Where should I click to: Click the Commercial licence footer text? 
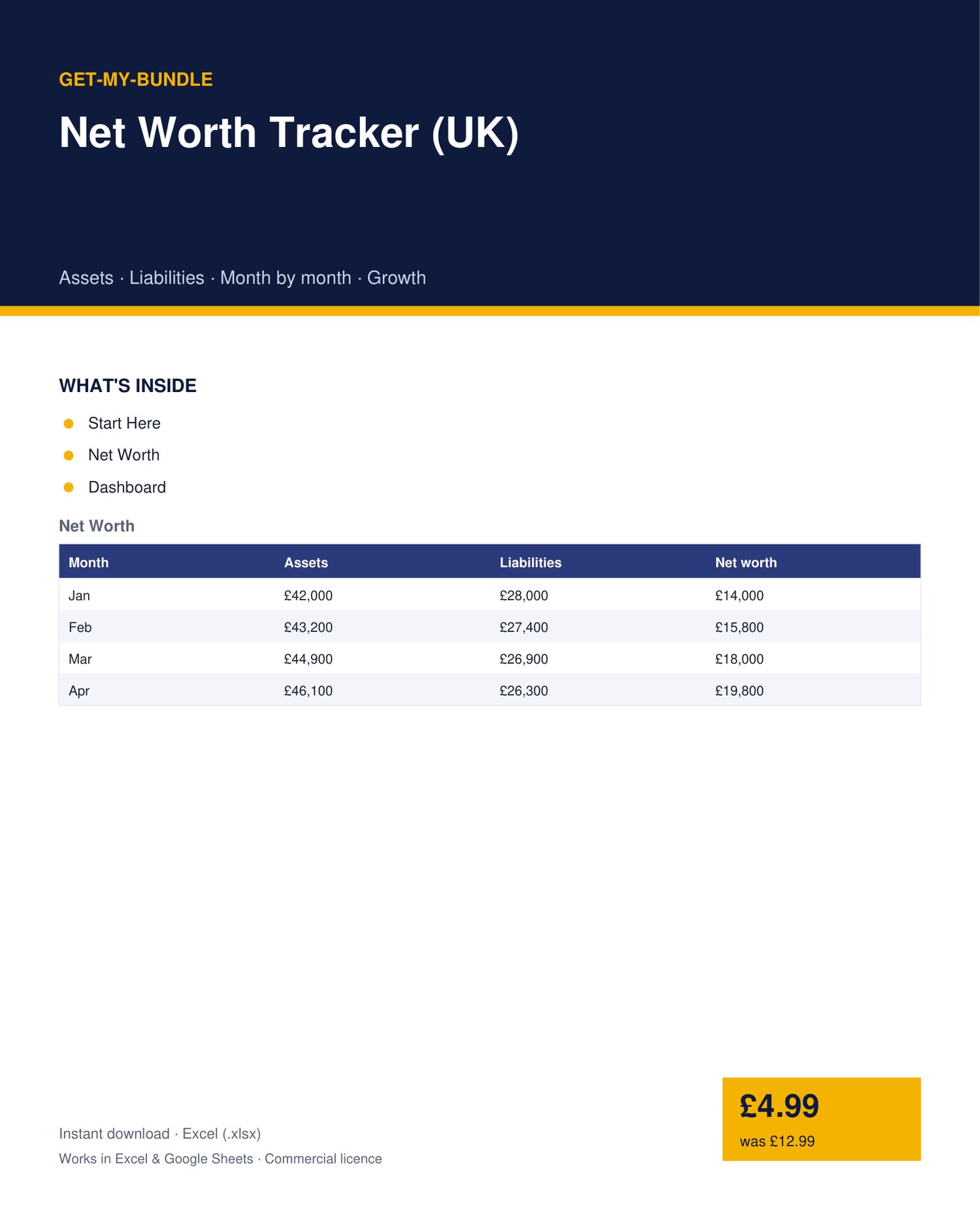click(x=323, y=1158)
